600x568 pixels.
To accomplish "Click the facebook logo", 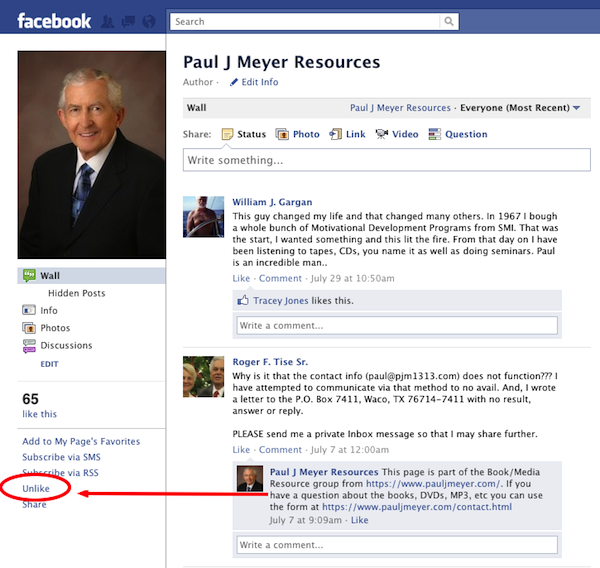I will click(x=54, y=21).
